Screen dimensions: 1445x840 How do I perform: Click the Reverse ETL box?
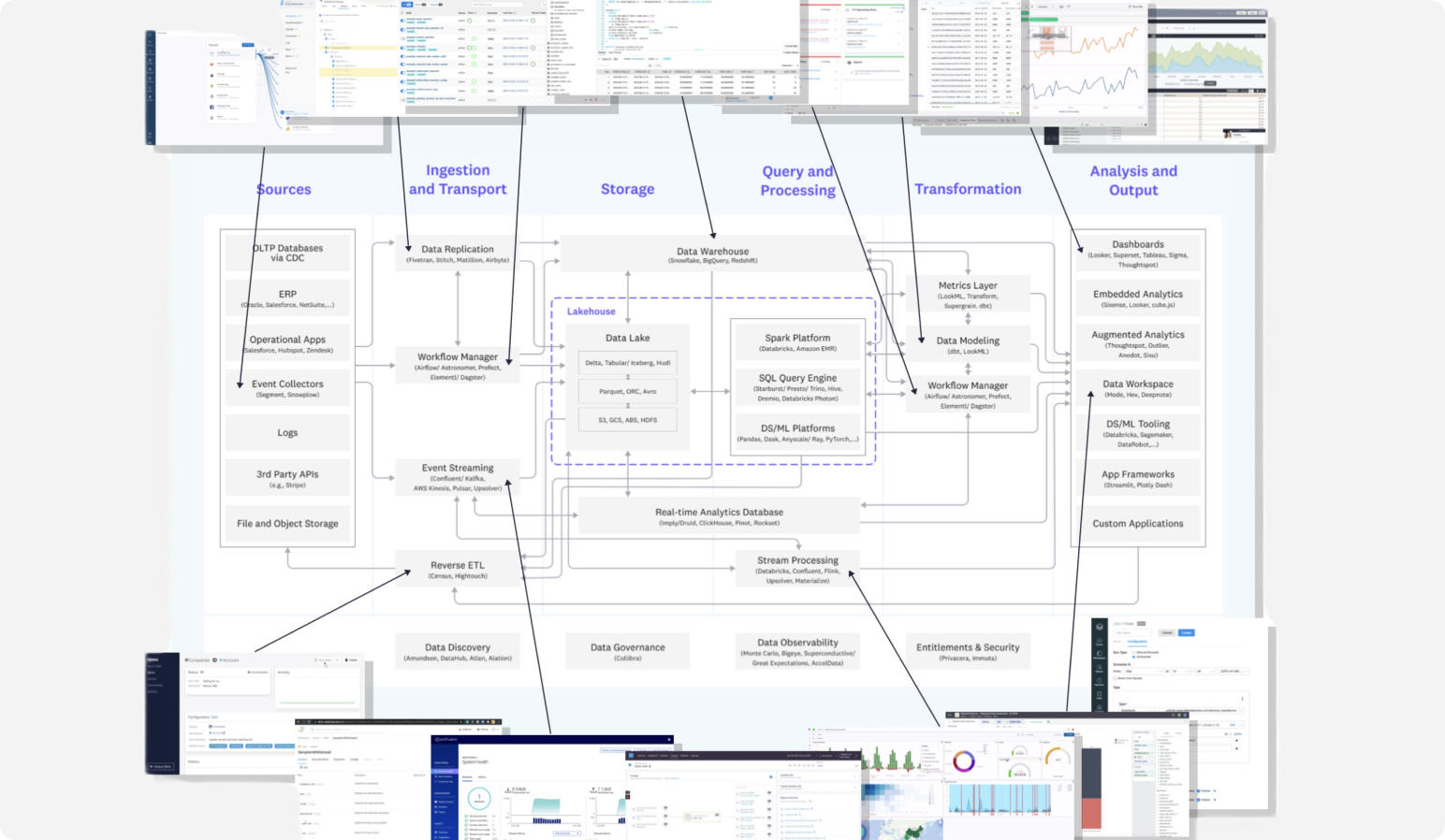458,570
